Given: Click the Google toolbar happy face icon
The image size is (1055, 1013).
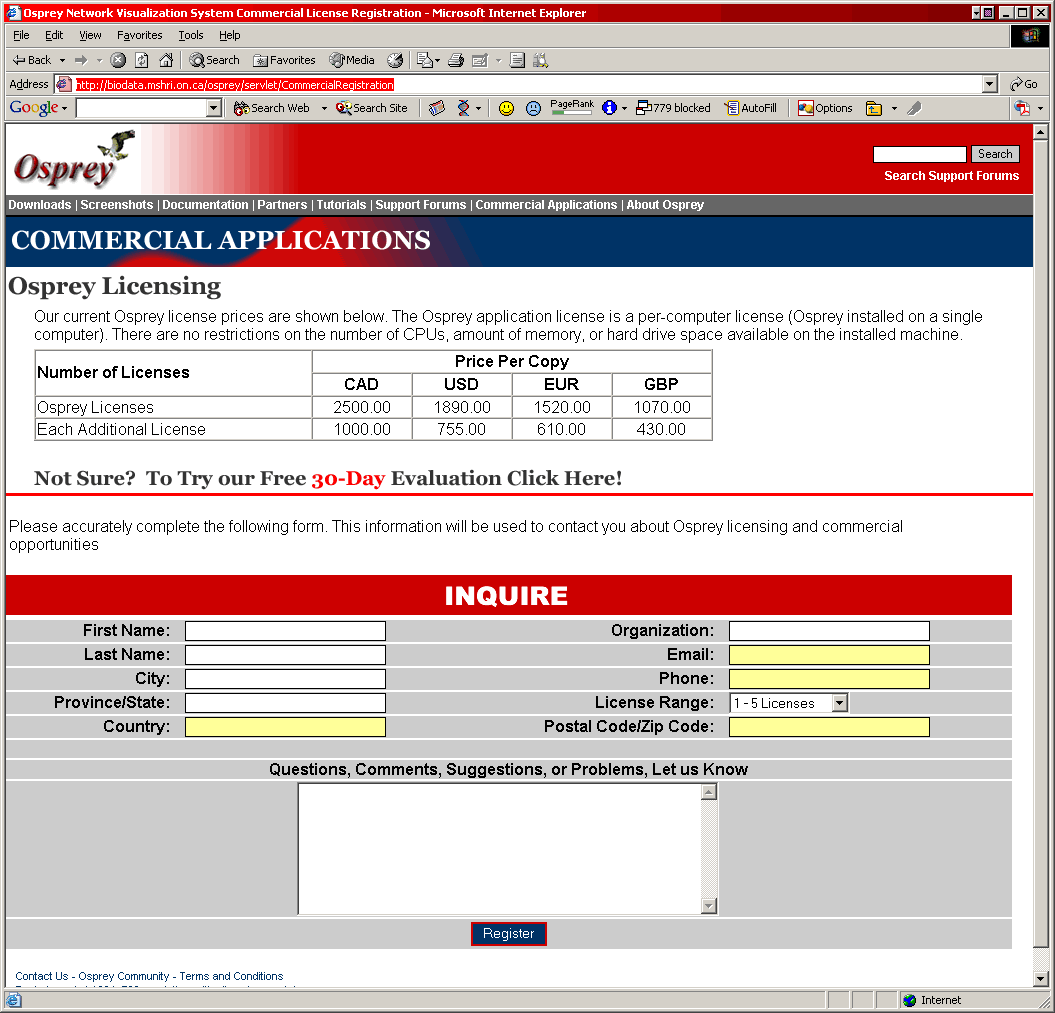Looking at the screenshot, I should click(506, 108).
